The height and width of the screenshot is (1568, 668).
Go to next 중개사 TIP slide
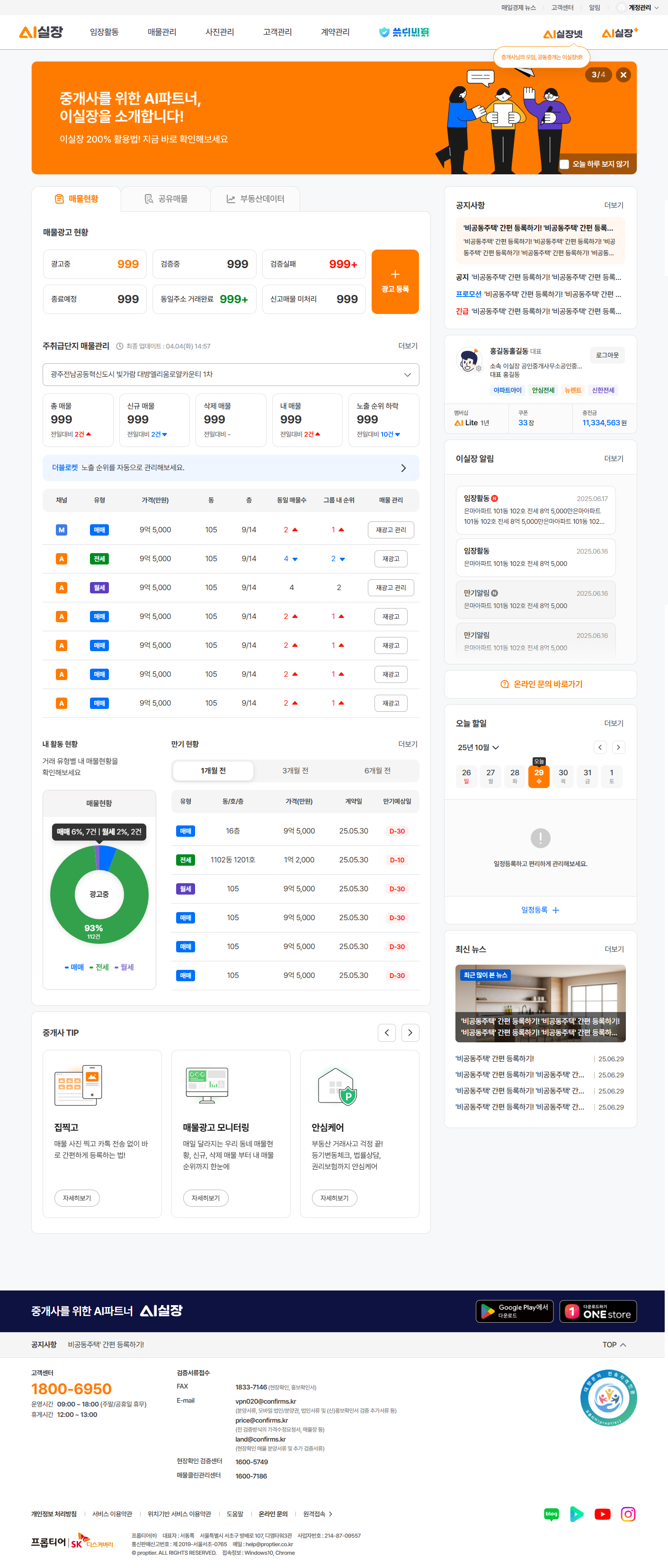(410, 1032)
